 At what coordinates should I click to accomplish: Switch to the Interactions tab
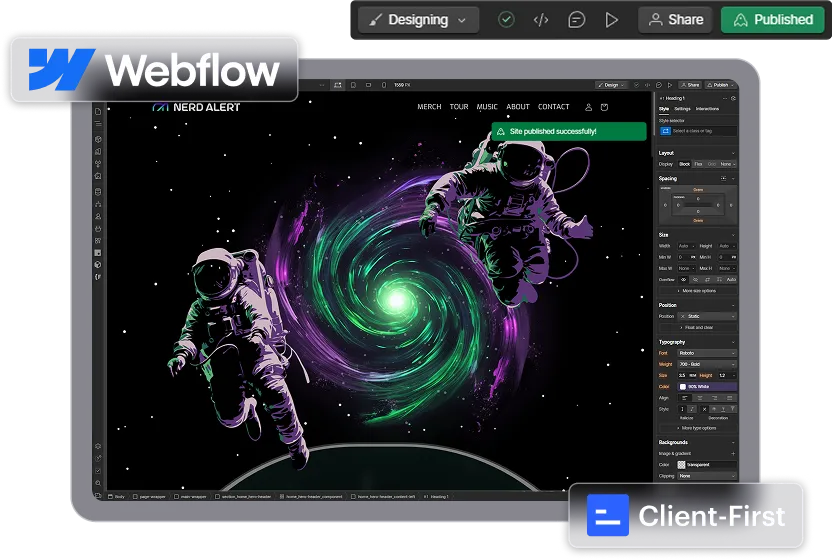click(707, 109)
